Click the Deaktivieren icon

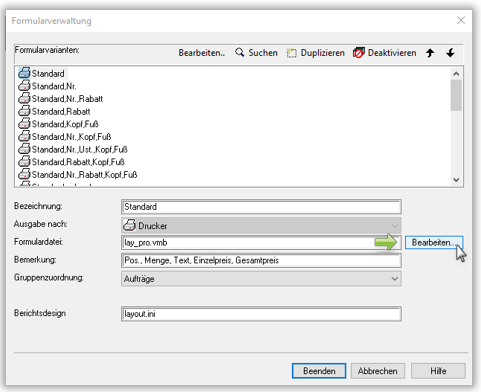(359, 53)
